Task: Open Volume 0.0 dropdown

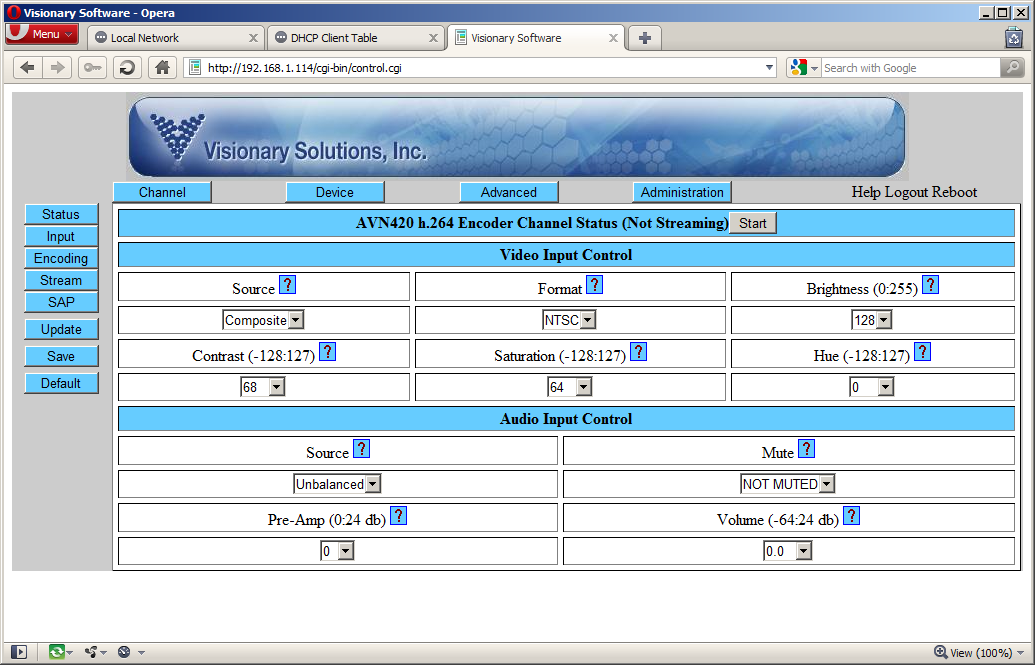Action: [787, 551]
